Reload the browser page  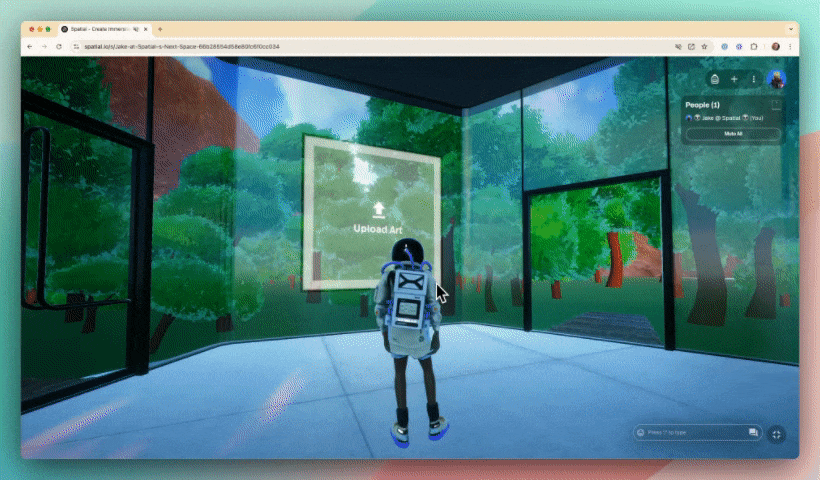pyautogui.click(x=59, y=47)
